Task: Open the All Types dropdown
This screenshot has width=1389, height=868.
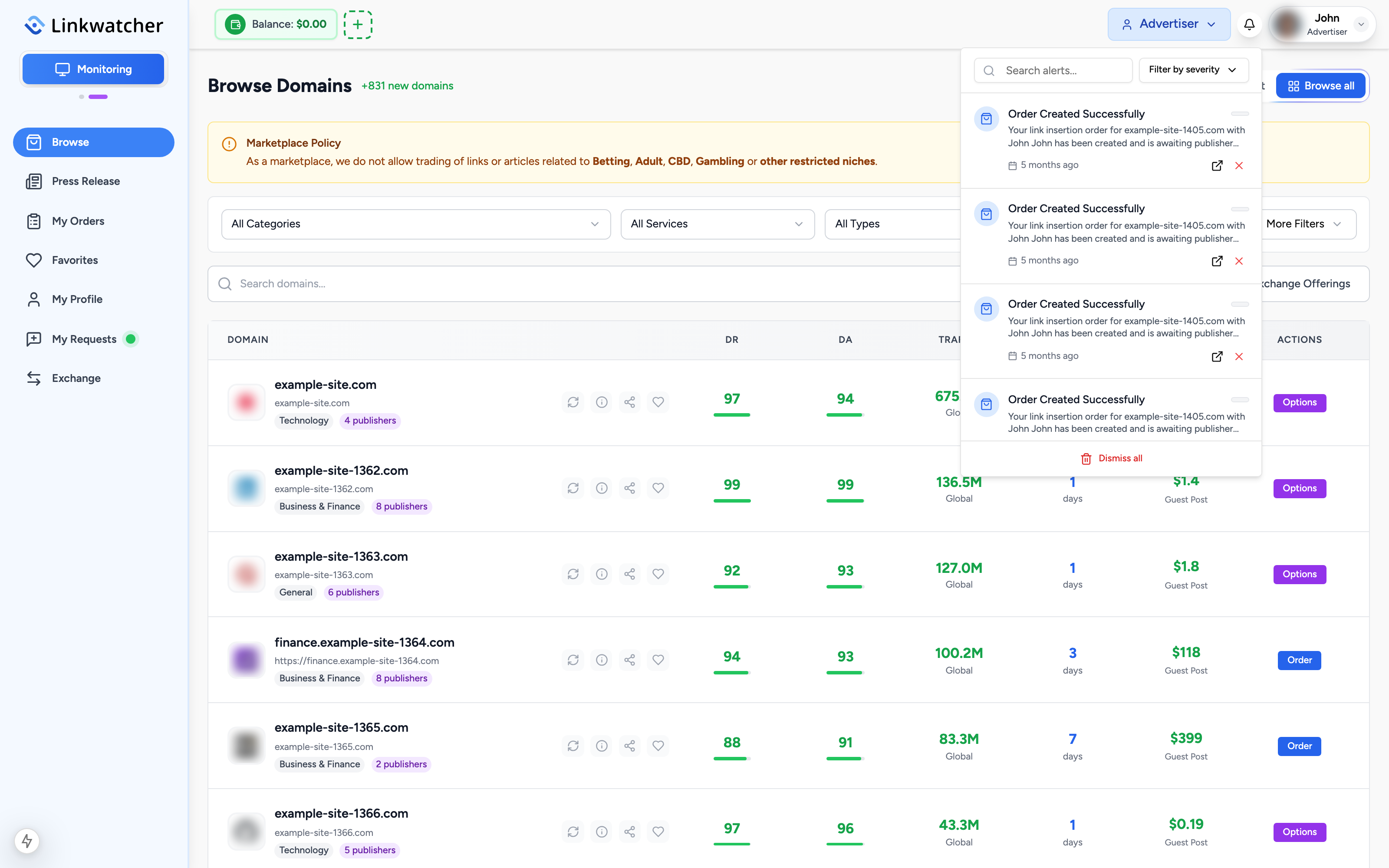Action: click(x=892, y=224)
